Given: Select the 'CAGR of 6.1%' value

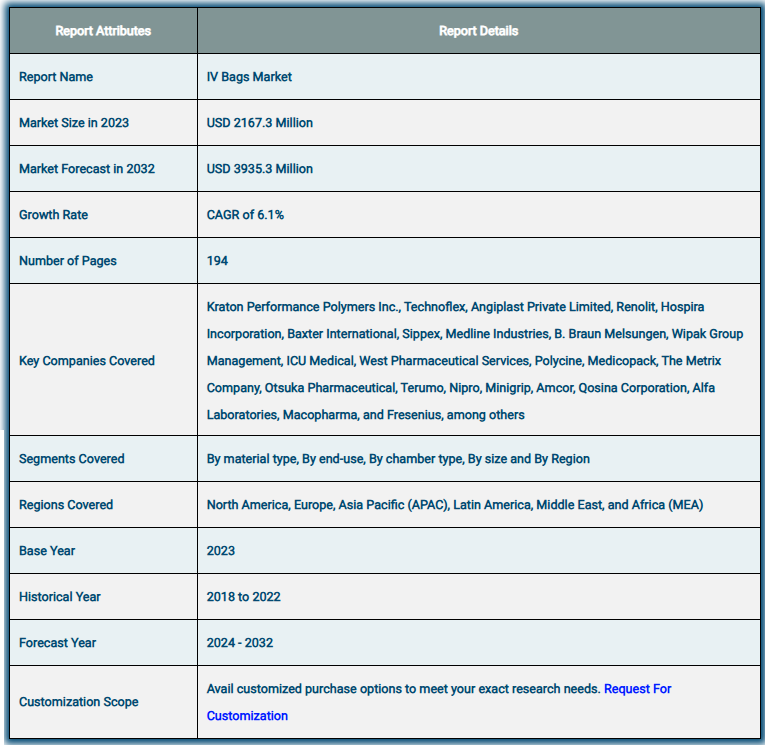Looking at the screenshot, I should pyautogui.click(x=245, y=215).
